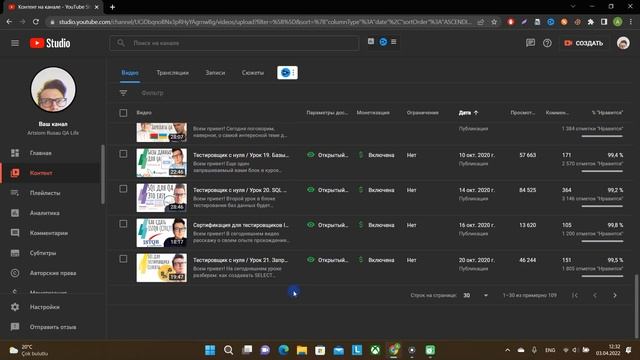Viewport: 640px width, 360px height.
Task: Switch to the Видео tab
Action: coord(130,73)
